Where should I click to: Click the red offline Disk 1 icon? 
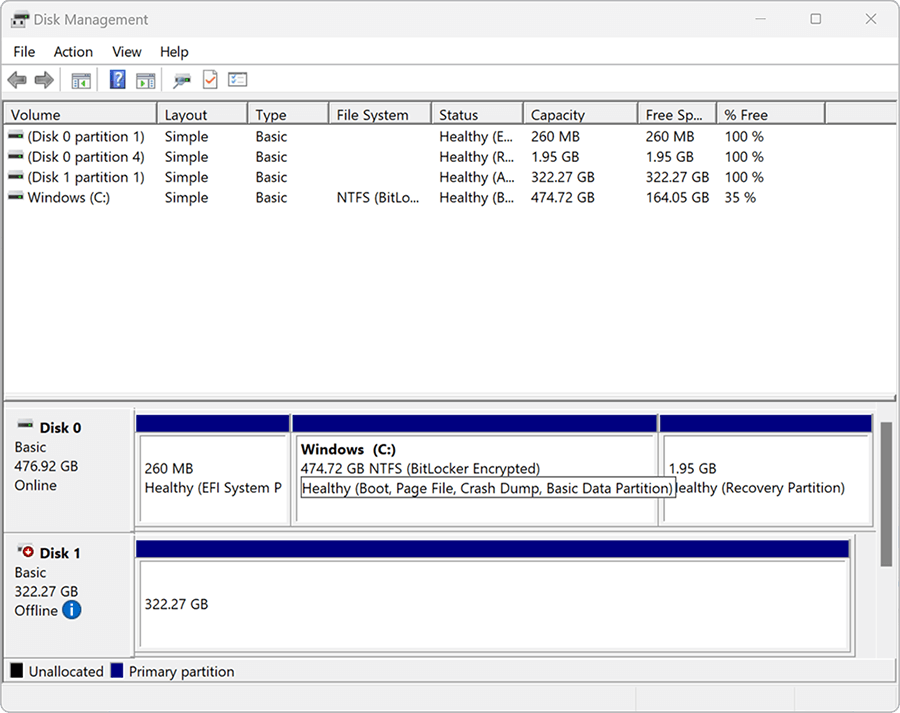(x=26, y=551)
